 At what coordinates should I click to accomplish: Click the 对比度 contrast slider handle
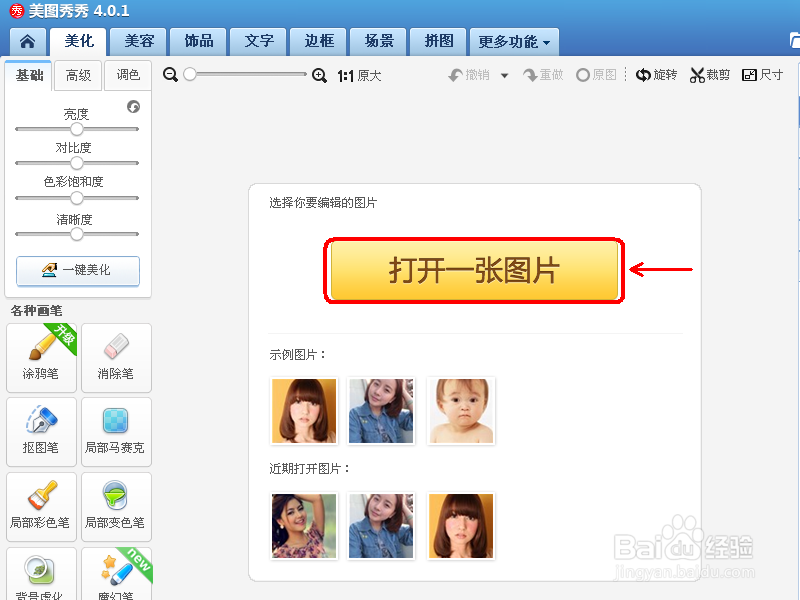click(x=77, y=163)
